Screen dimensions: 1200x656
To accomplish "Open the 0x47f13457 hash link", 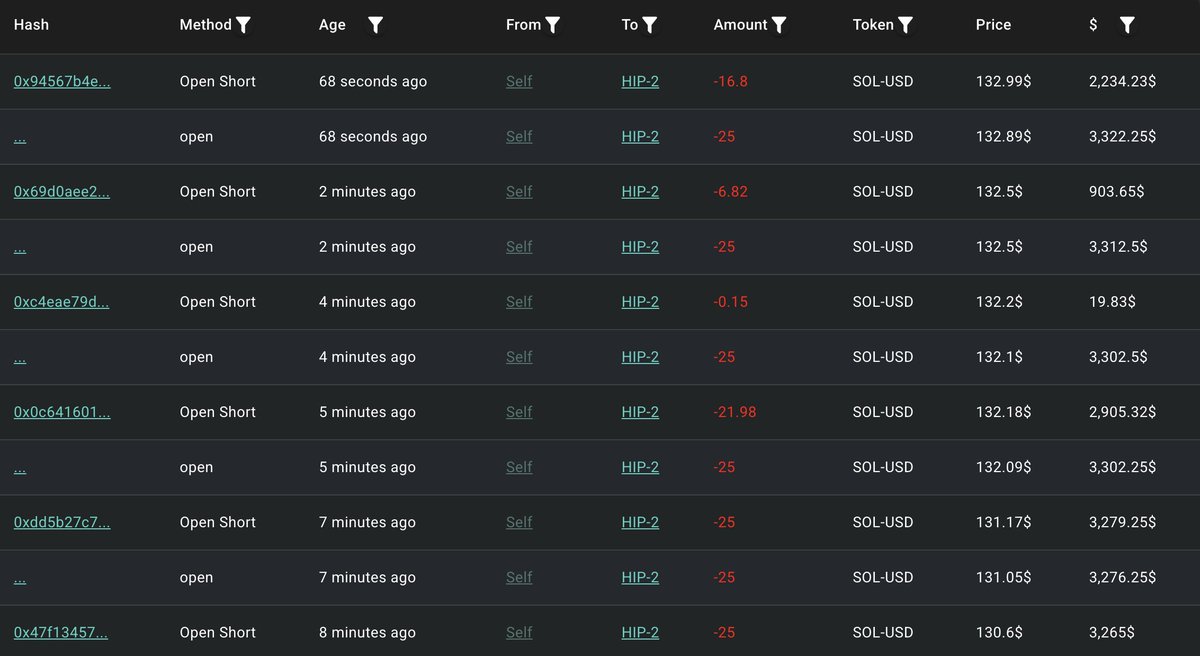I will [61, 632].
